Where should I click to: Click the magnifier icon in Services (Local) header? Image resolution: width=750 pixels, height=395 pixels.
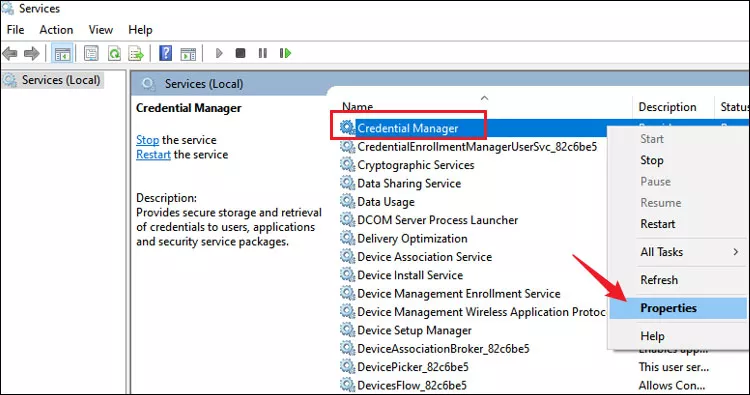click(148, 84)
